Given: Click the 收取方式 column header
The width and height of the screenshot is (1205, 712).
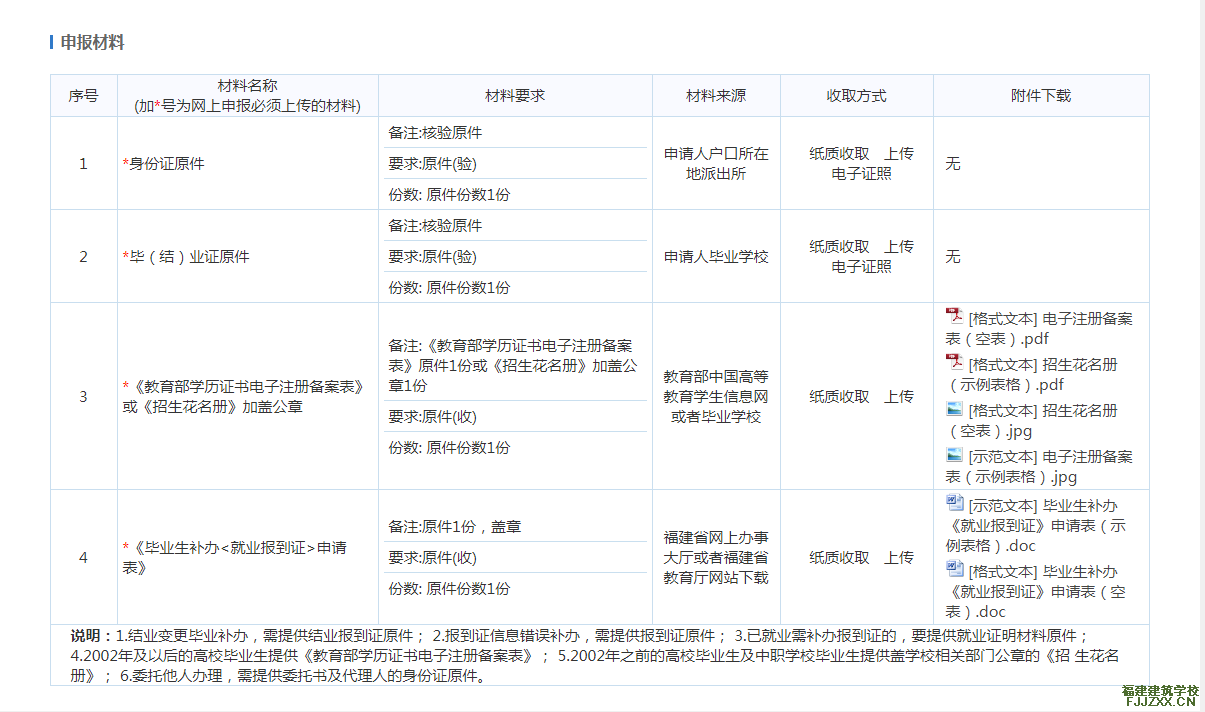Looking at the screenshot, I should [856, 96].
